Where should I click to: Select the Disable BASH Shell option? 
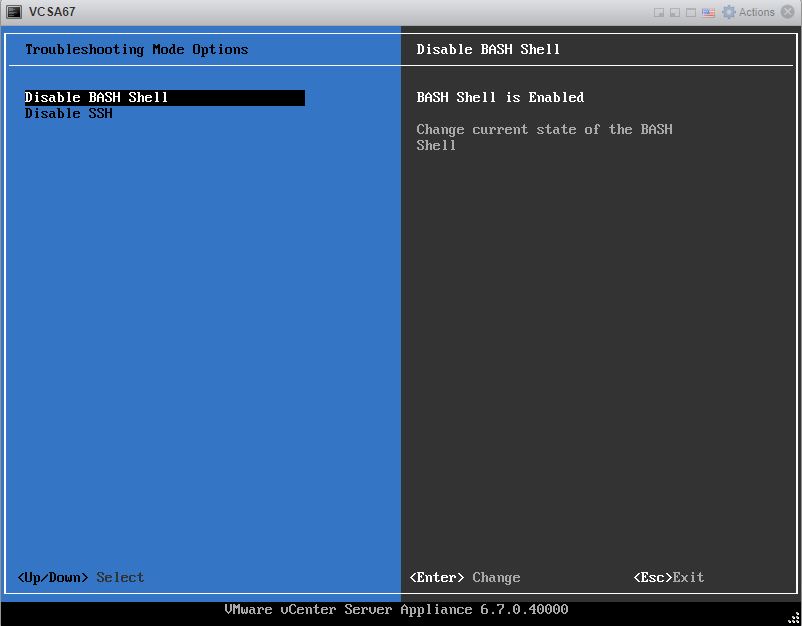coord(97,97)
